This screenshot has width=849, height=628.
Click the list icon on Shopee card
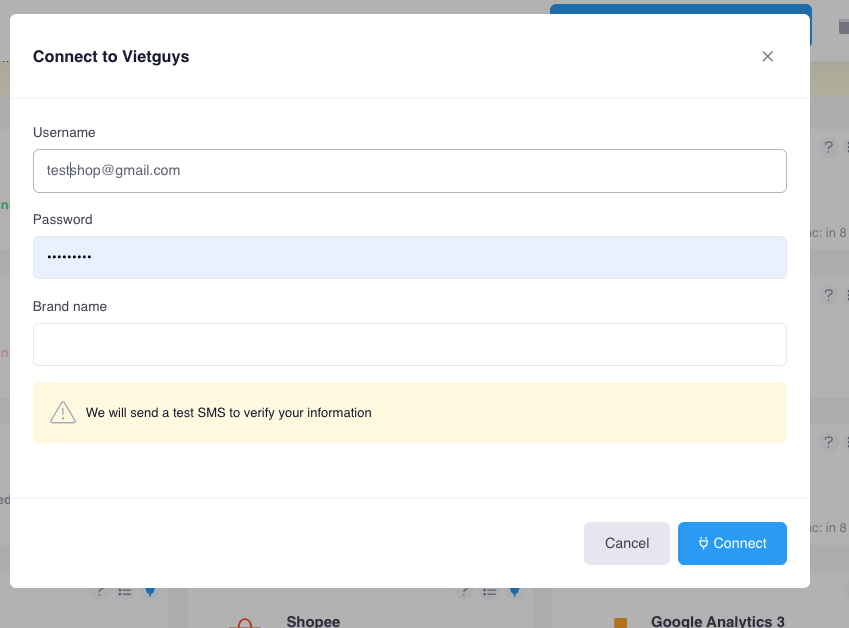coord(488,592)
